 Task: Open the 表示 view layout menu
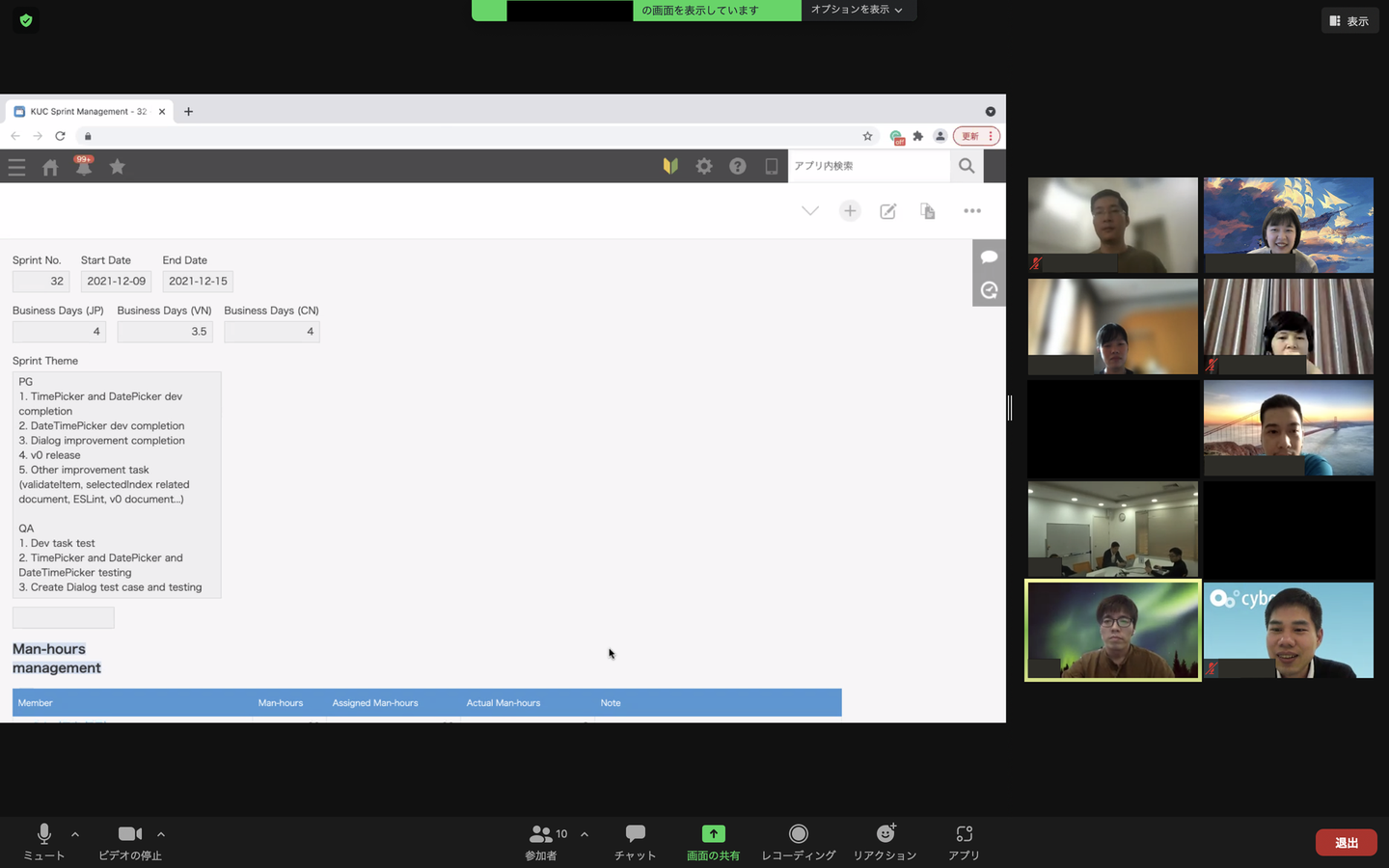click(1349, 20)
